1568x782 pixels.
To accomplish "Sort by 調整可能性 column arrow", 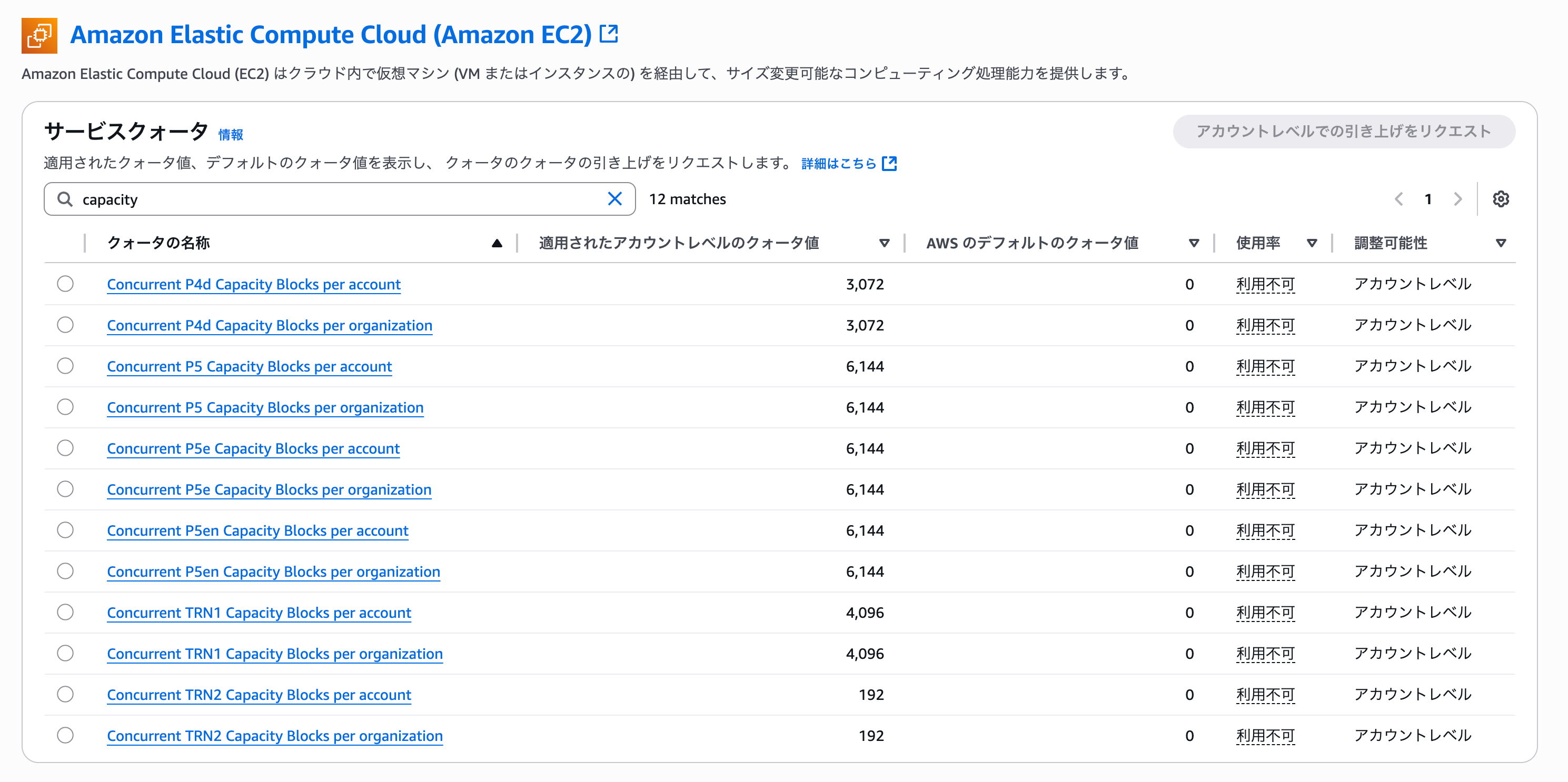I will pos(1501,244).
